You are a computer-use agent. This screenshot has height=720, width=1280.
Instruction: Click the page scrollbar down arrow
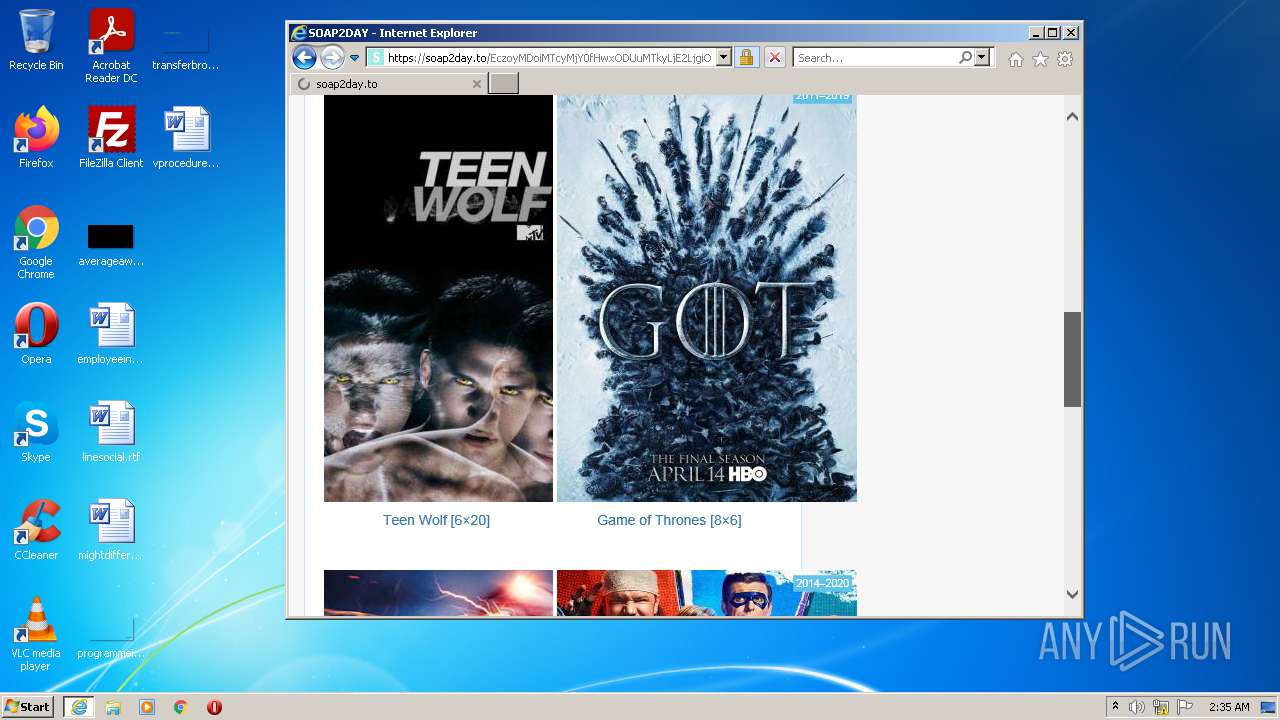tap(1072, 594)
